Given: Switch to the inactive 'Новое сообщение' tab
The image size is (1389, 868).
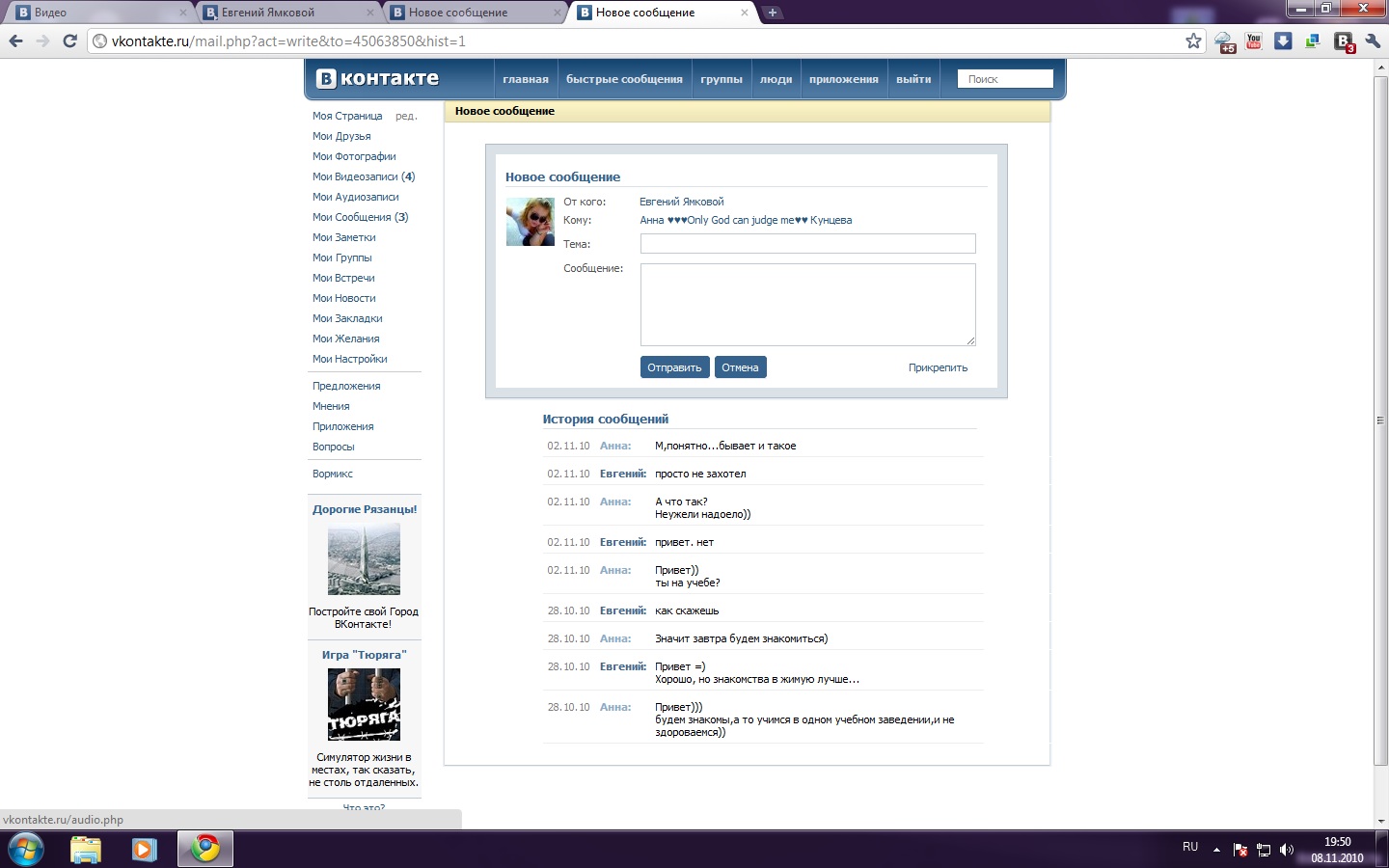Looking at the screenshot, I should [x=474, y=13].
